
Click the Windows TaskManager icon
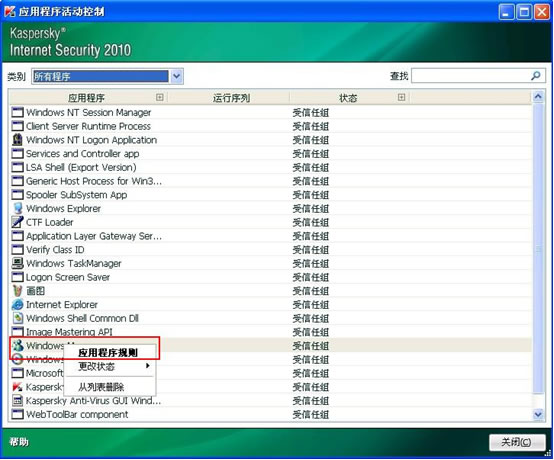pyautogui.click(x=17, y=263)
